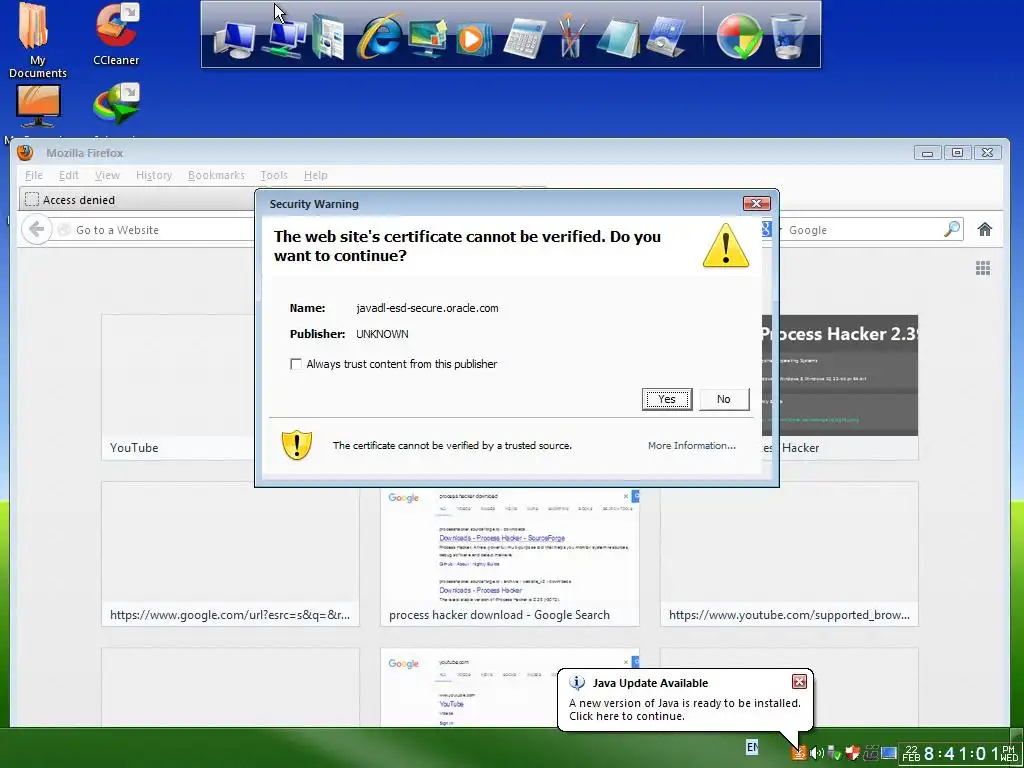
Task: Click Safely Remove Hardware tray icon
Action: (x=834, y=753)
